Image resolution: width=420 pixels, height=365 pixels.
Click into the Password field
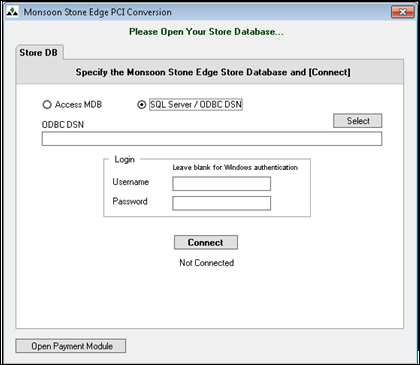[221, 203]
